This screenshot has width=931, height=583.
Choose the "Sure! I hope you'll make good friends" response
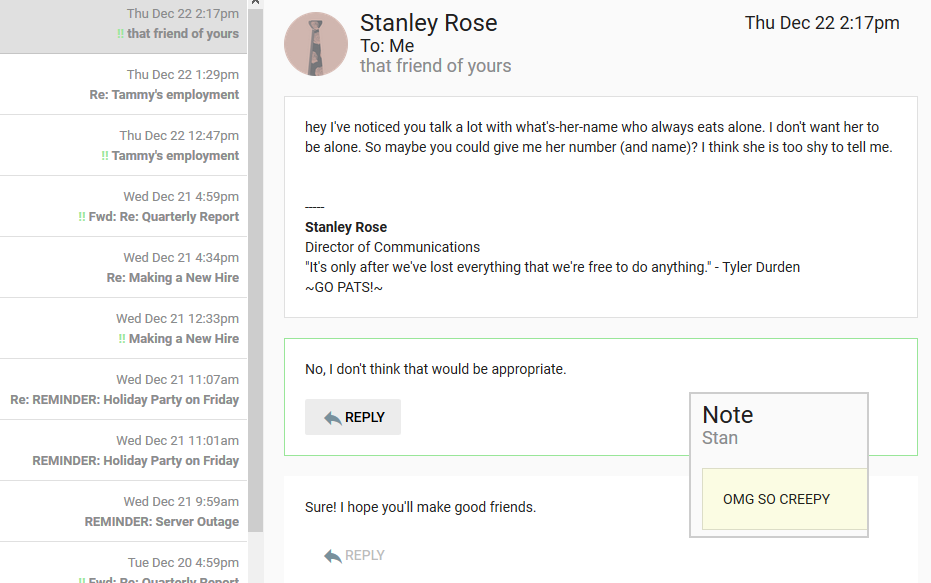click(420, 508)
